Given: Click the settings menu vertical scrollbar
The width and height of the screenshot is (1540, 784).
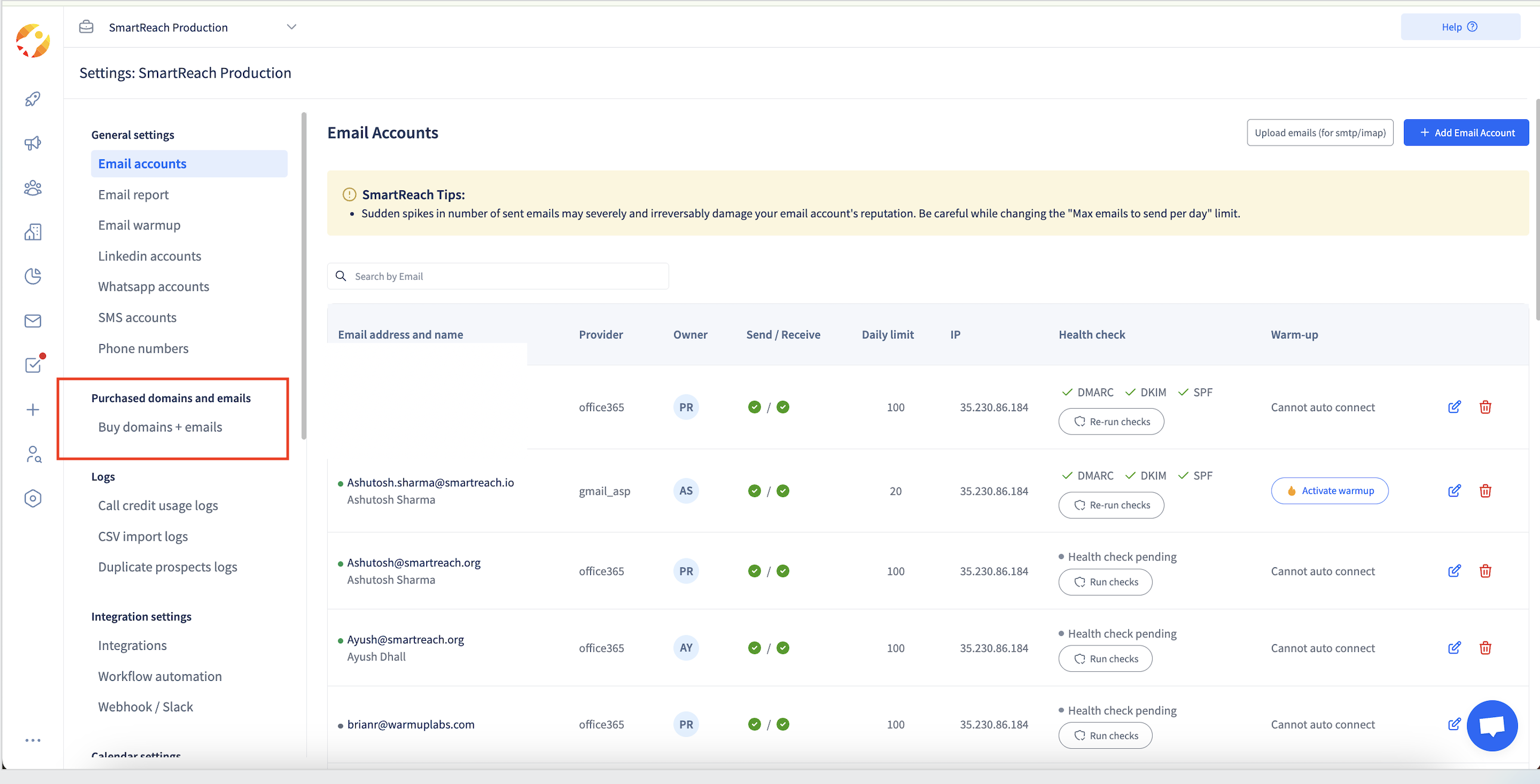Looking at the screenshot, I should (304, 275).
